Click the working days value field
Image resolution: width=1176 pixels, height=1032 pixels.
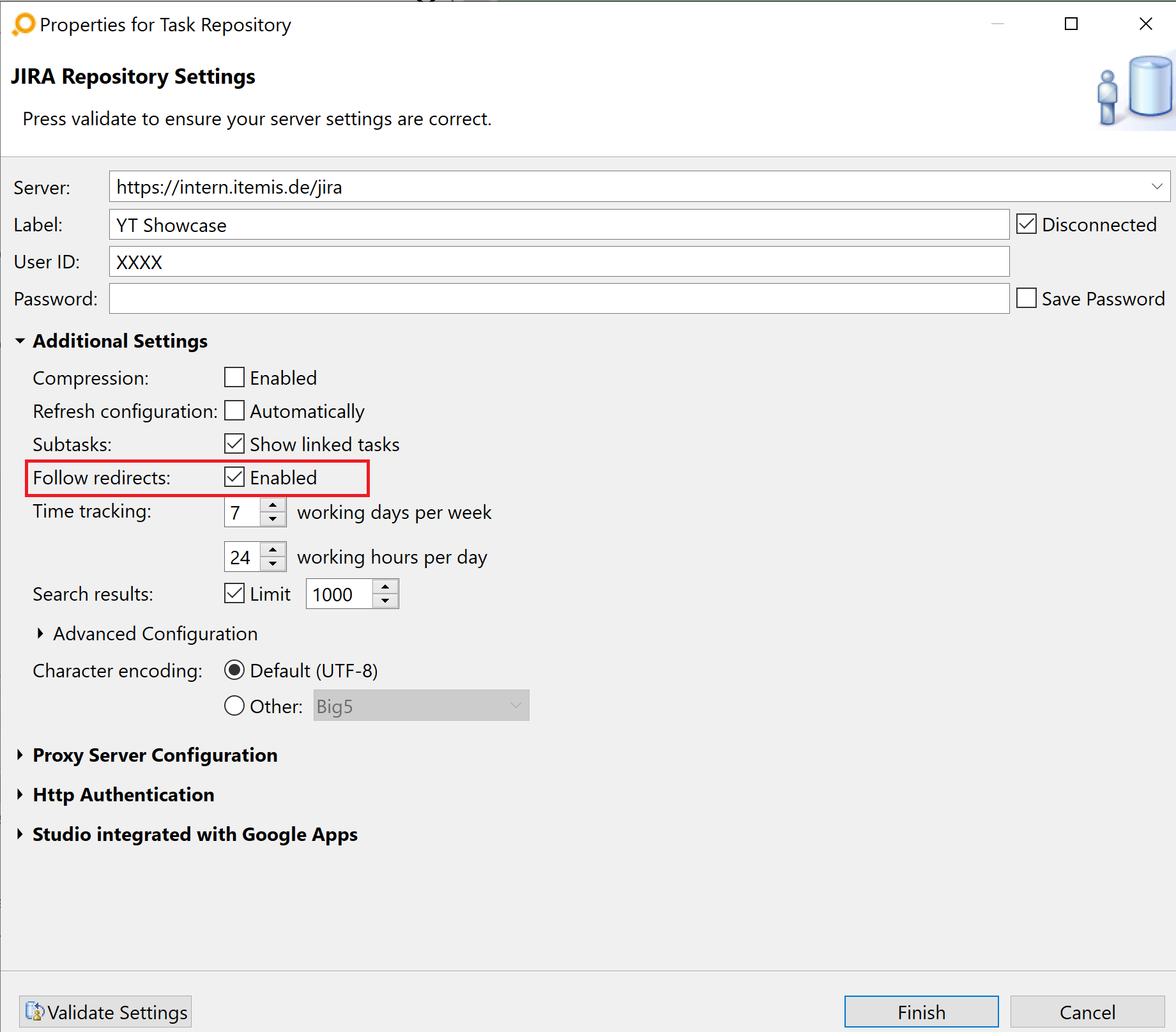(x=242, y=512)
